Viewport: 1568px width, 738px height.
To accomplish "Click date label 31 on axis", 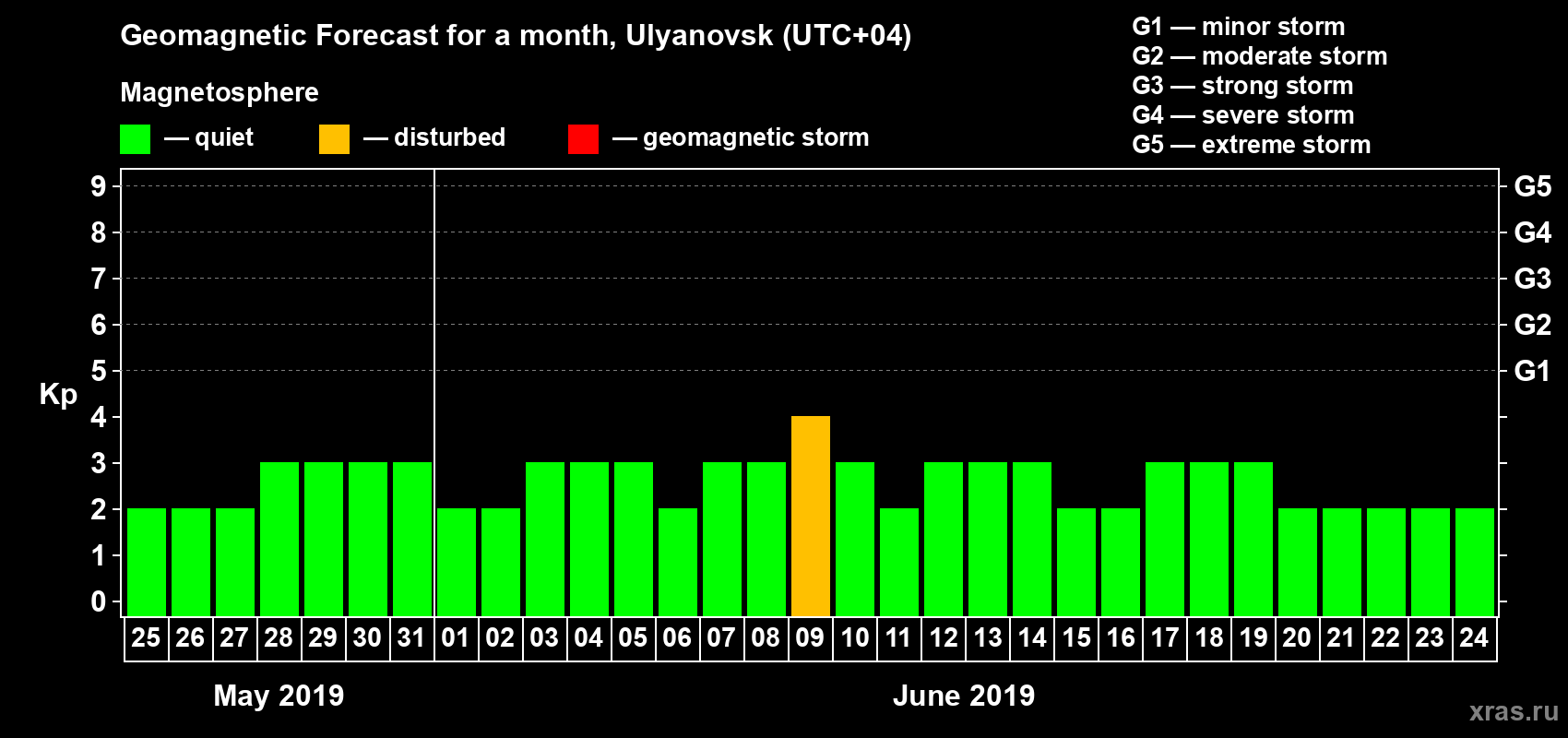I will 411,637.
